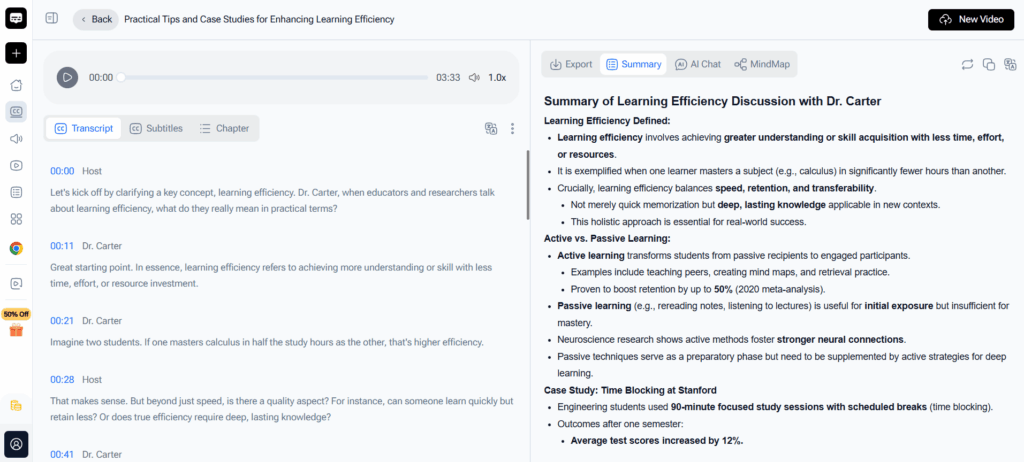Screen dimensions: 1024x462
Task: Open the Chapter tab
Action: point(224,128)
